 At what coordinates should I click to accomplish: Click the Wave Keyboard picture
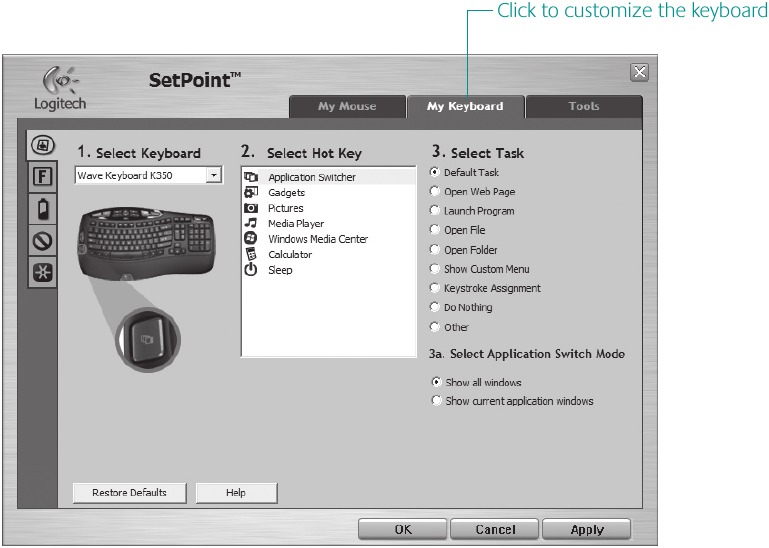point(146,242)
